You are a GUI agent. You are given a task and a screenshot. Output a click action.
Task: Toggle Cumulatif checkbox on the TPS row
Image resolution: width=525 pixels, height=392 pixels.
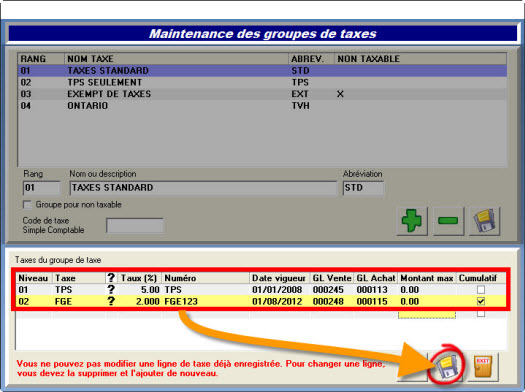481,289
